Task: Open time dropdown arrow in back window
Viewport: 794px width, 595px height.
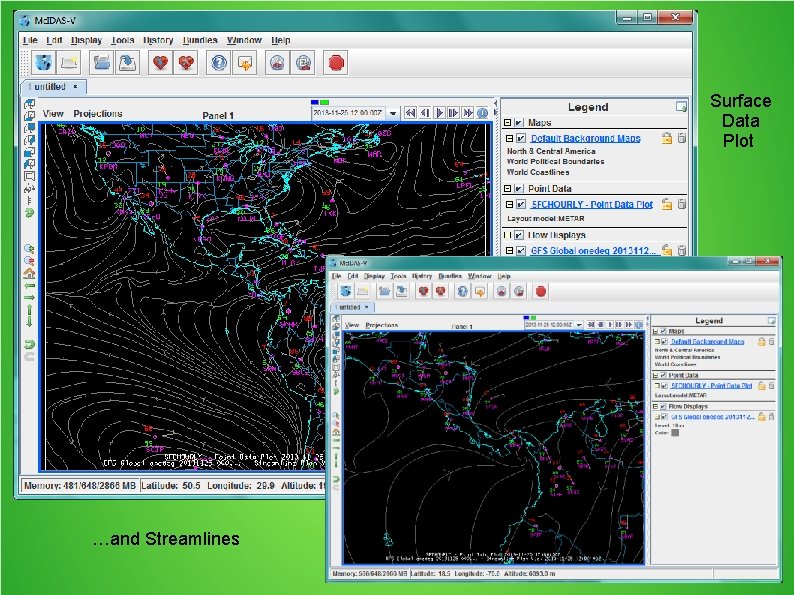Action: coord(395,114)
